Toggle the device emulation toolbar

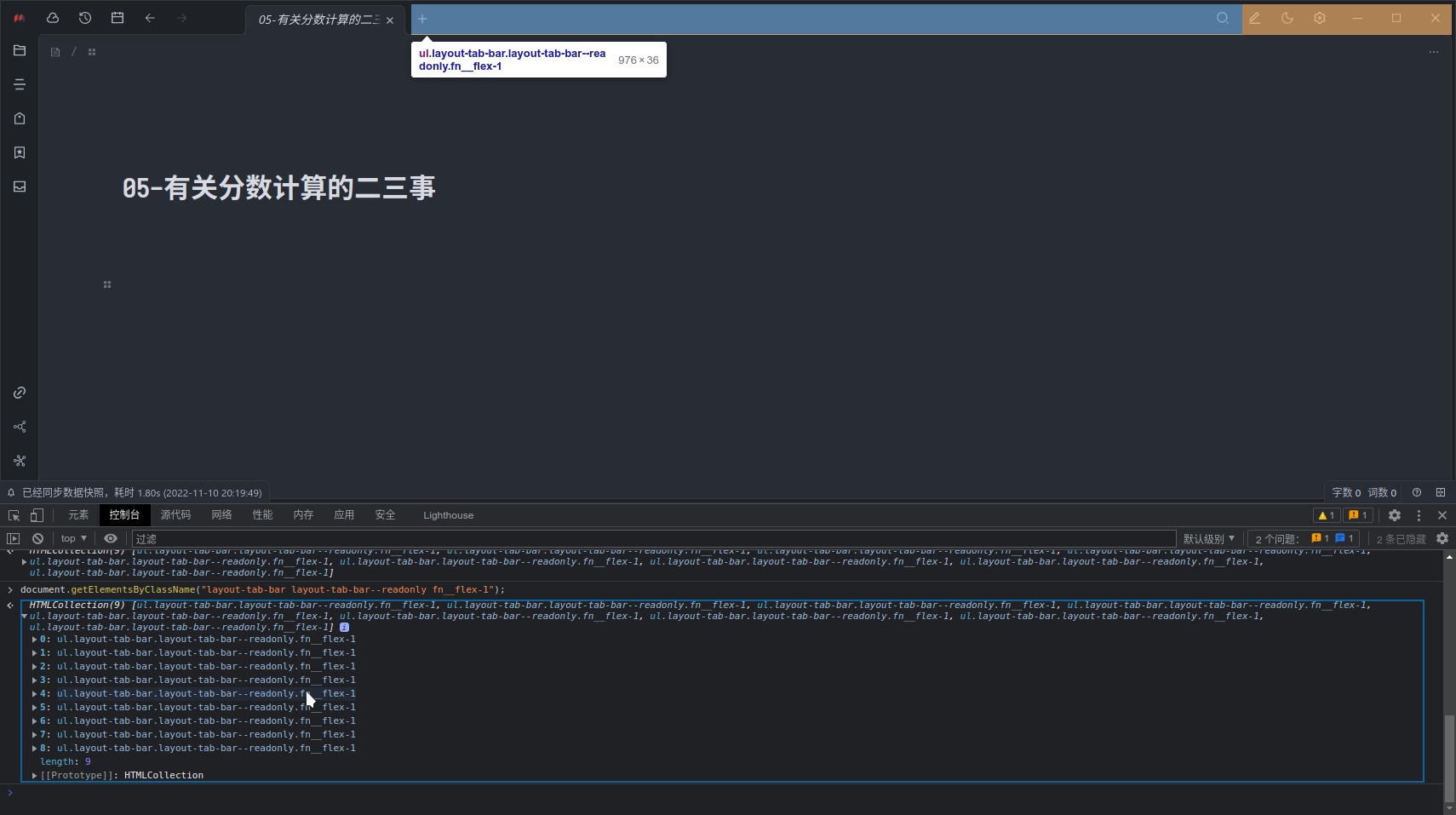click(37, 515)
